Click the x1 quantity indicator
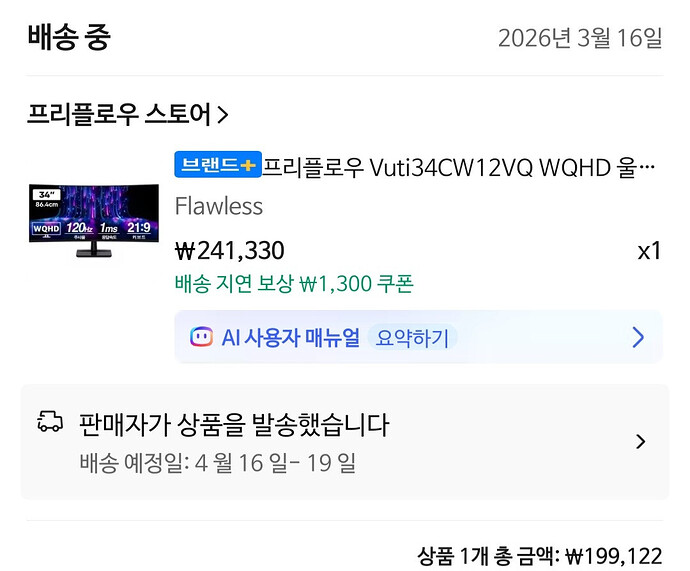 pyautogui.click(x=649, y=251)
